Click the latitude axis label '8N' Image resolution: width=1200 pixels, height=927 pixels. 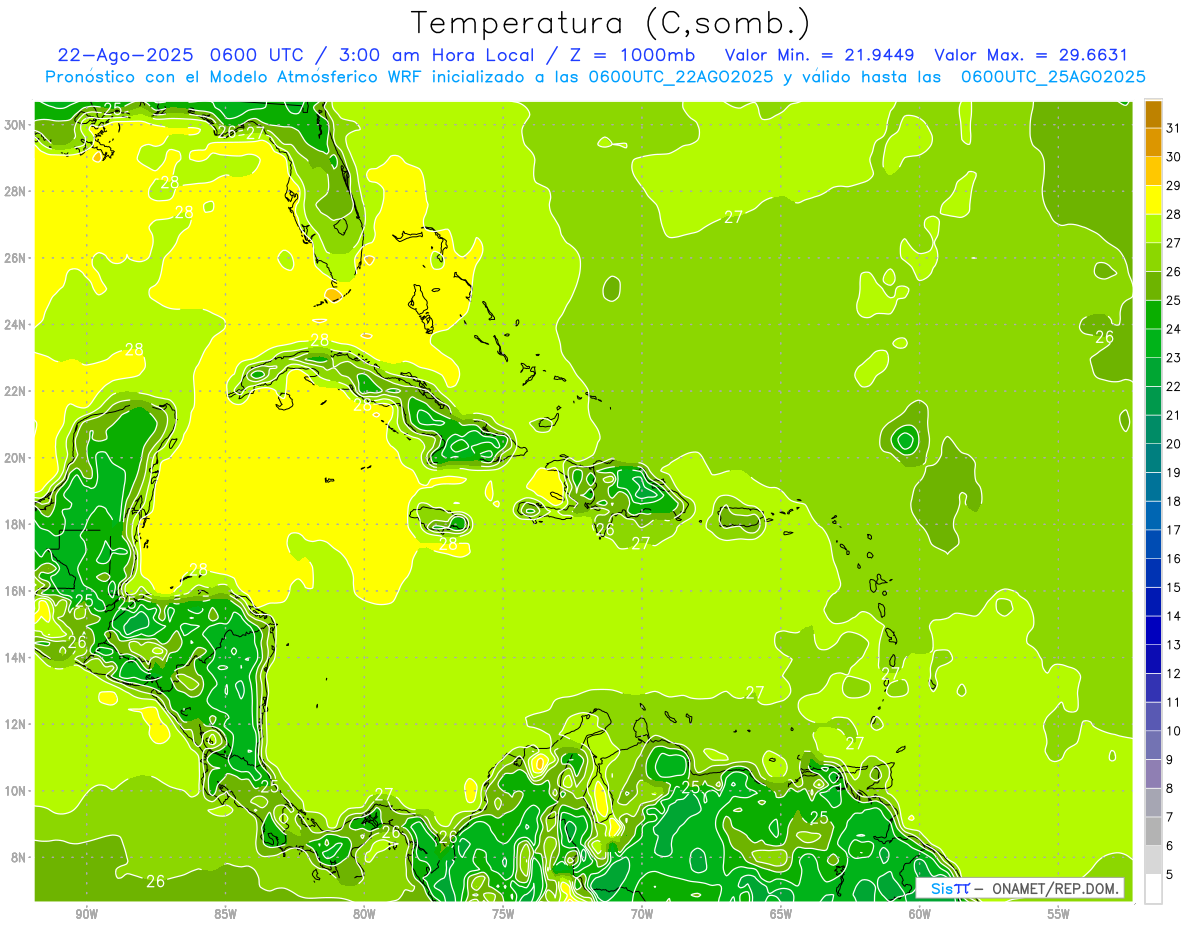point(18,857)
